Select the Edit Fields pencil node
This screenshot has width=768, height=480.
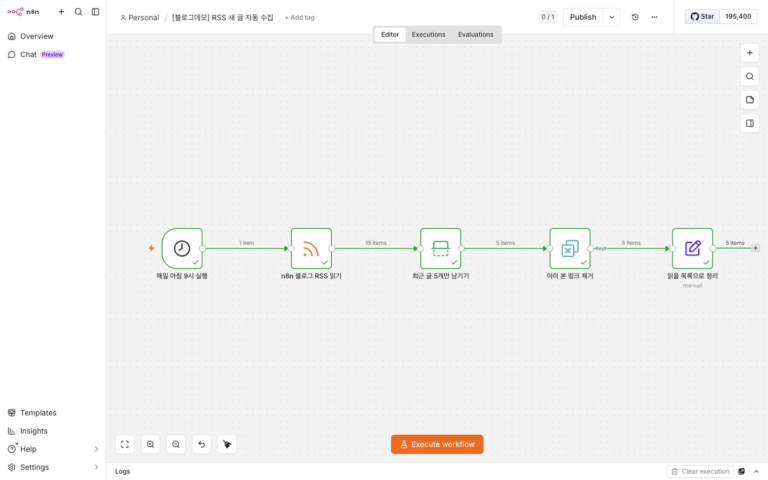tap(692, 248)
